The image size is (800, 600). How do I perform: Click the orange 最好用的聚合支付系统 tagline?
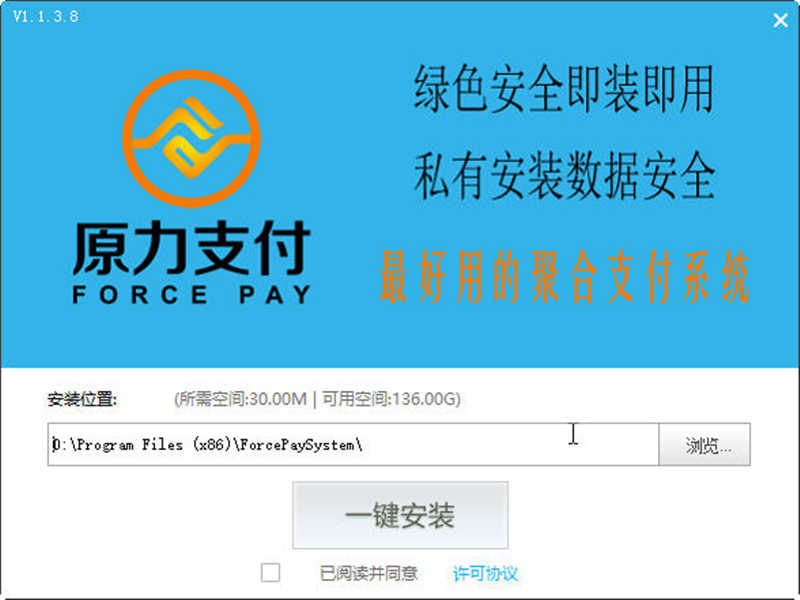(x=564, y=277)
